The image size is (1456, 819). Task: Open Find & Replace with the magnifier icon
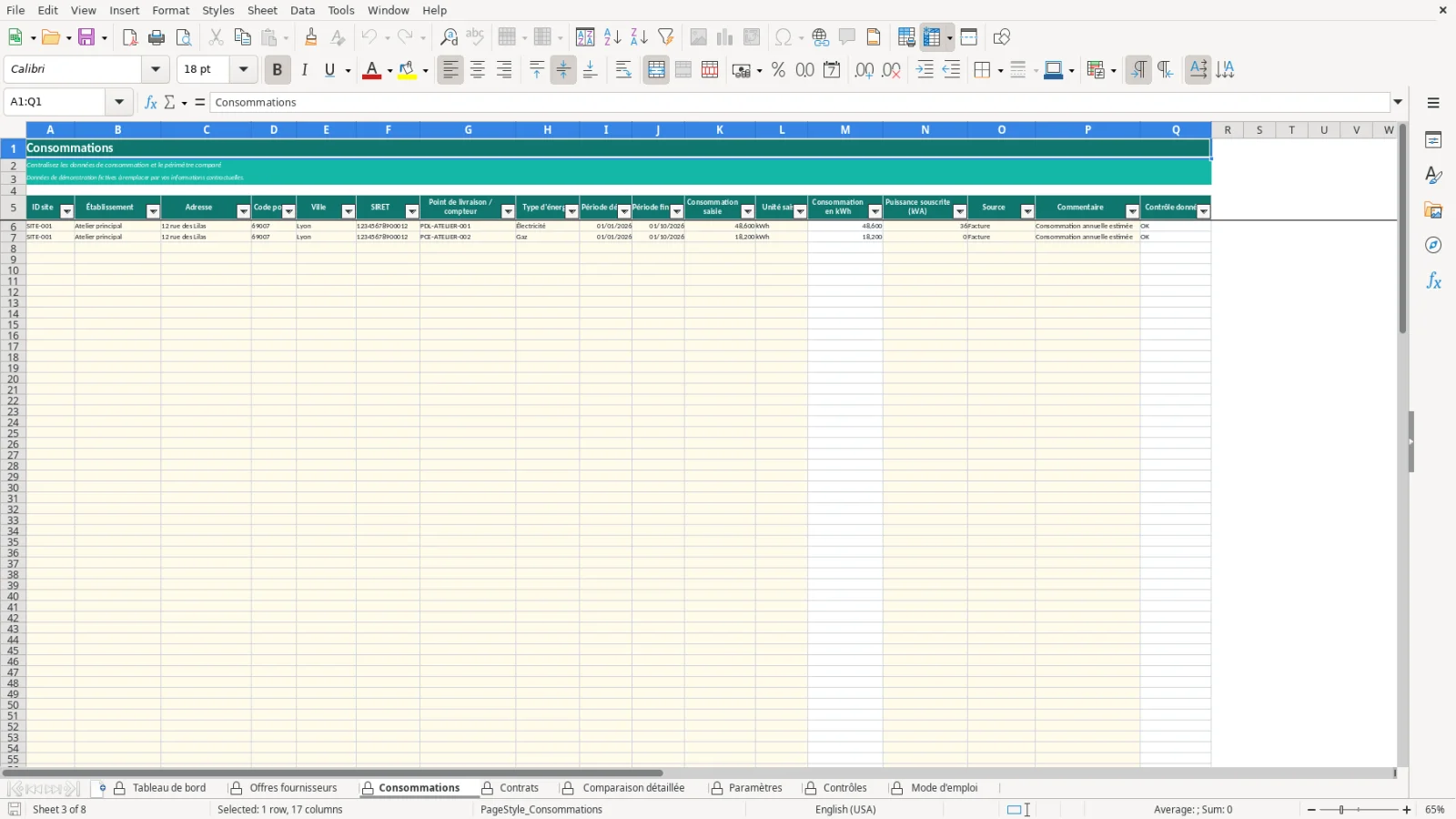[x=449, y=37]
